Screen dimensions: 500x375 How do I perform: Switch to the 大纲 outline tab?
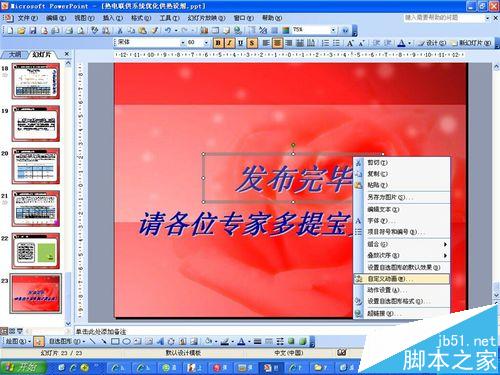point(15,54)
